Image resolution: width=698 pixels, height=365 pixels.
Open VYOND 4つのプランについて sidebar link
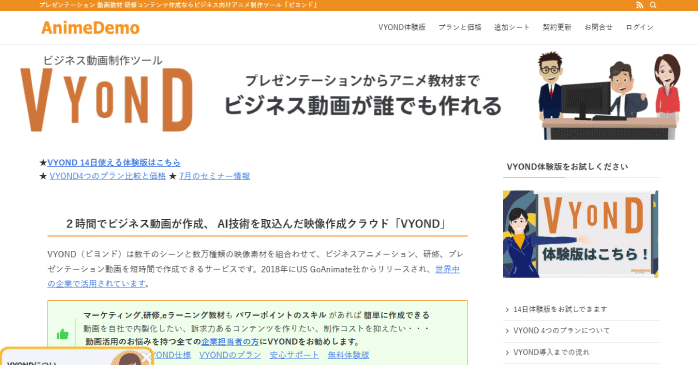[x=561, y=330]
